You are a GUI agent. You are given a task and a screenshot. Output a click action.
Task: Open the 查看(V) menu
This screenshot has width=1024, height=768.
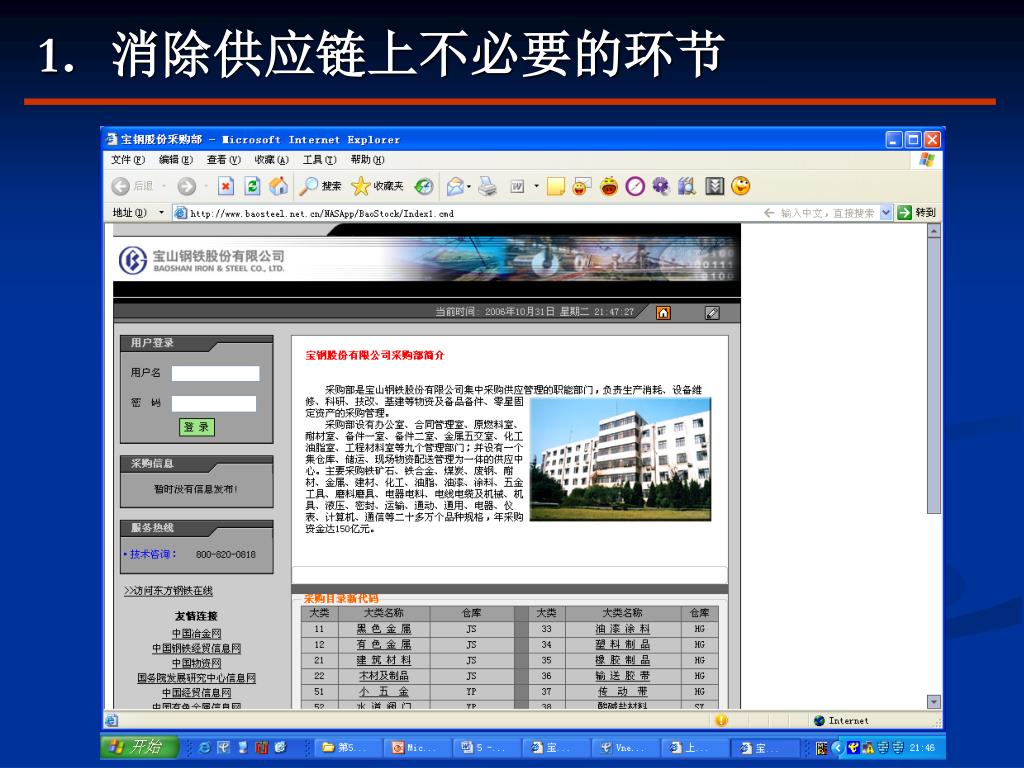coord(223,160)
